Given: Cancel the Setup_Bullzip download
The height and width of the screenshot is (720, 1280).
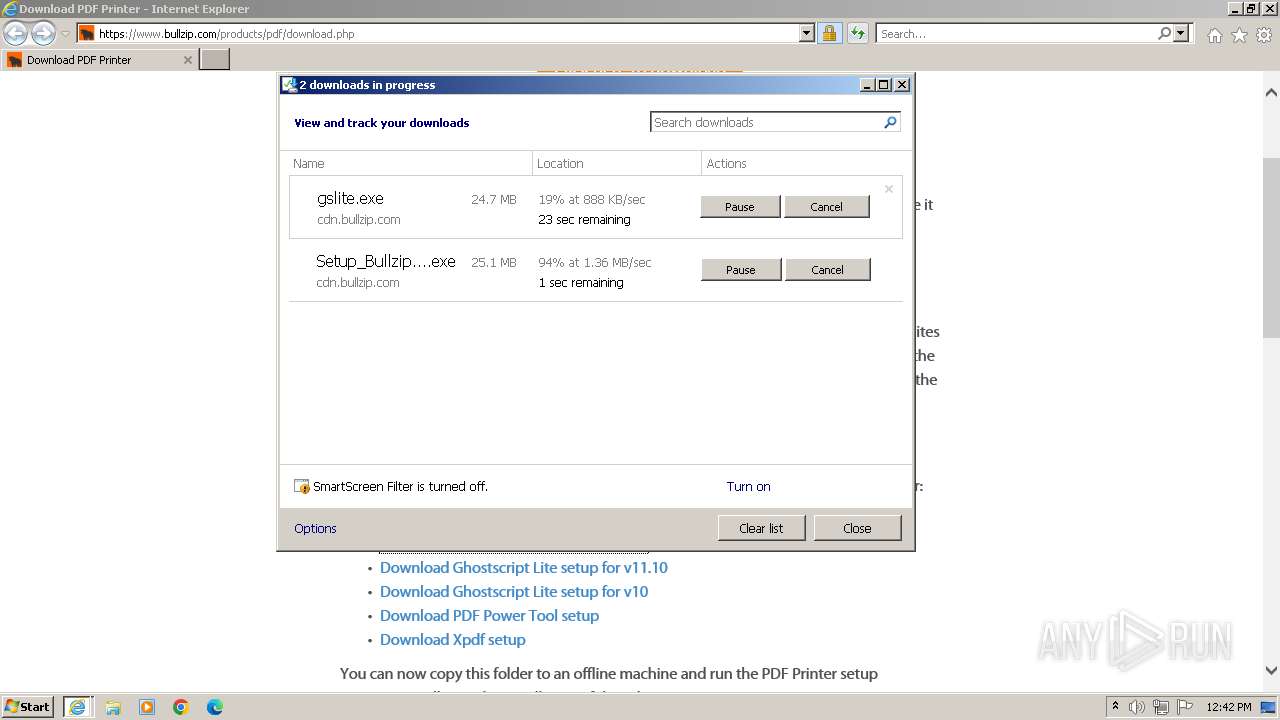Looking at the screenshot, I should tap(827, 270).
